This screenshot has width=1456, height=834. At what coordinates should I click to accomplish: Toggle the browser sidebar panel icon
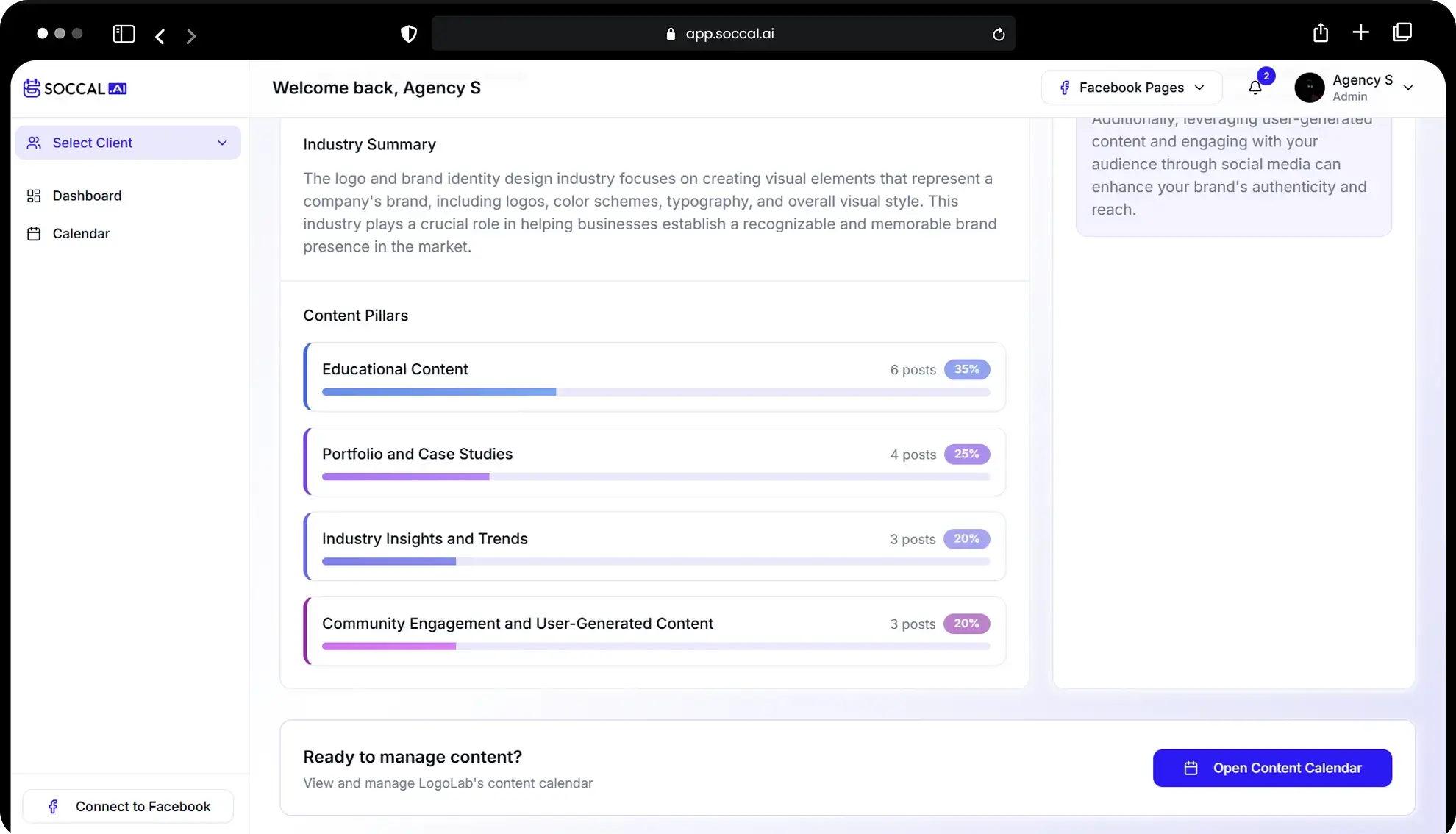coord(124,34)
